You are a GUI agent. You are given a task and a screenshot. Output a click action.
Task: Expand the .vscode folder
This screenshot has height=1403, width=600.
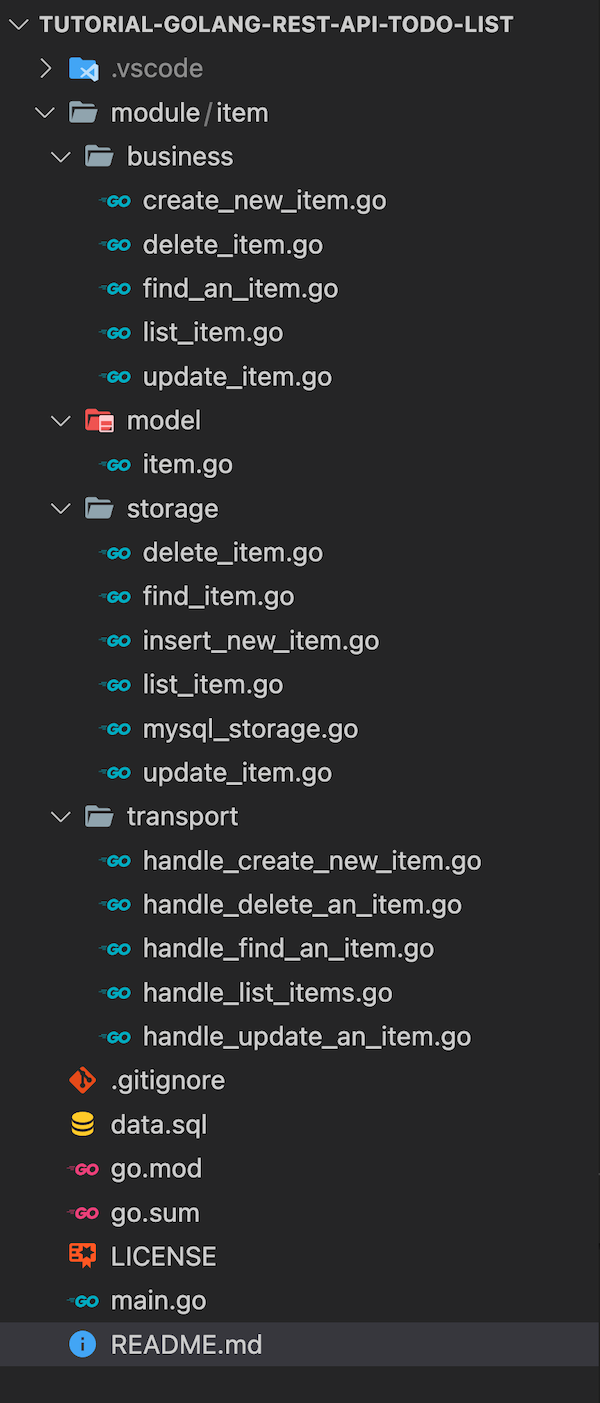point(45,68)
